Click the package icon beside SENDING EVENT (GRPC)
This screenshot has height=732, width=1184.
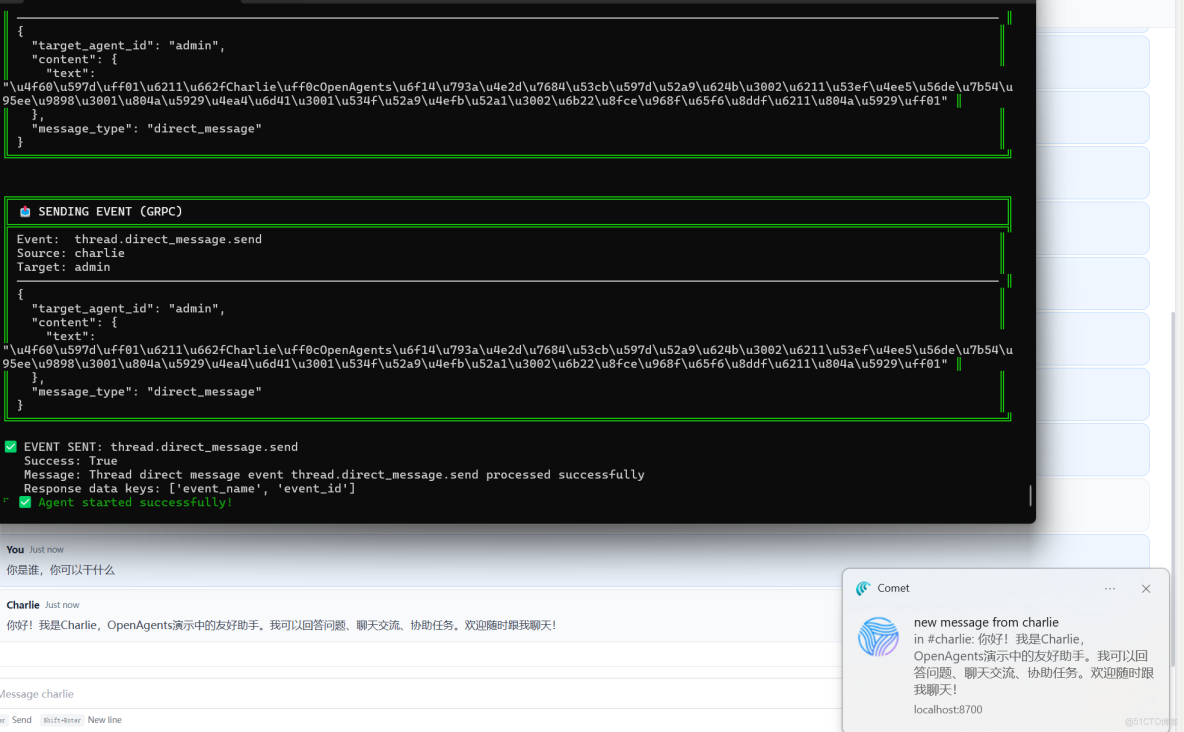coord(25,211)
